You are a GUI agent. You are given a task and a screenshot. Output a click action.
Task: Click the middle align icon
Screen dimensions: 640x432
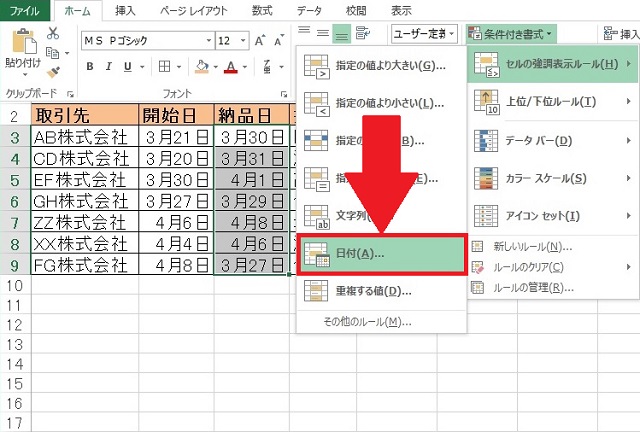tap(323, 33)
